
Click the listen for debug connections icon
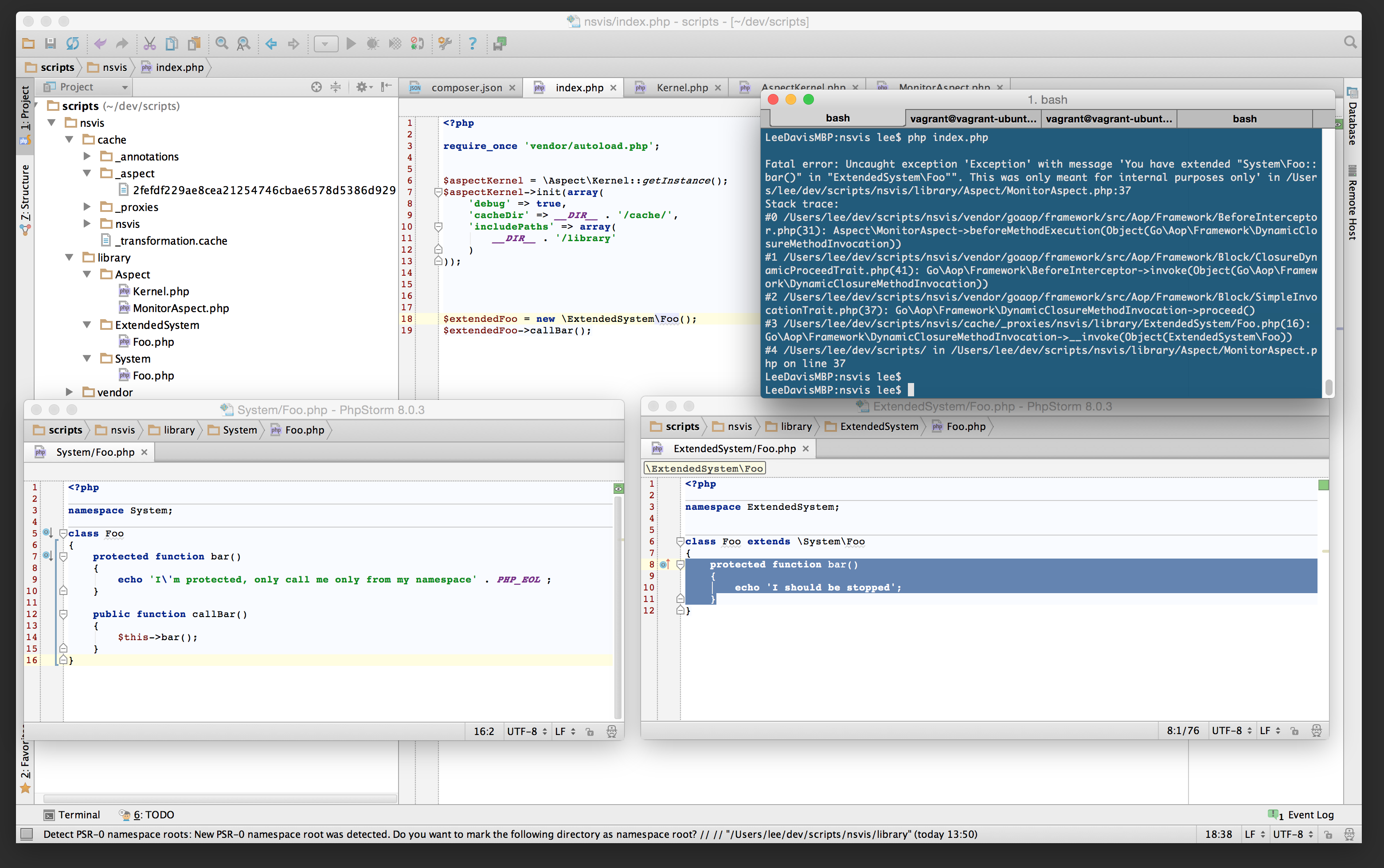coord(417,43)
